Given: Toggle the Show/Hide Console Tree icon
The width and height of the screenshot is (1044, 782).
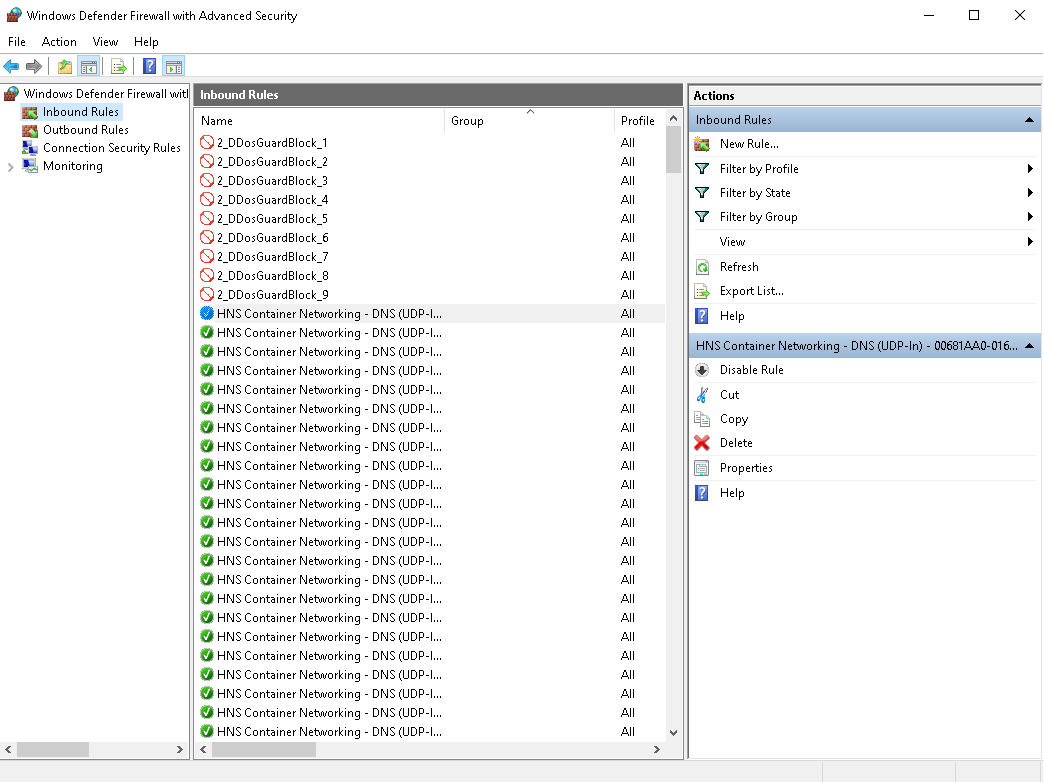Looking at the screenshot, I should coord(89,67).
